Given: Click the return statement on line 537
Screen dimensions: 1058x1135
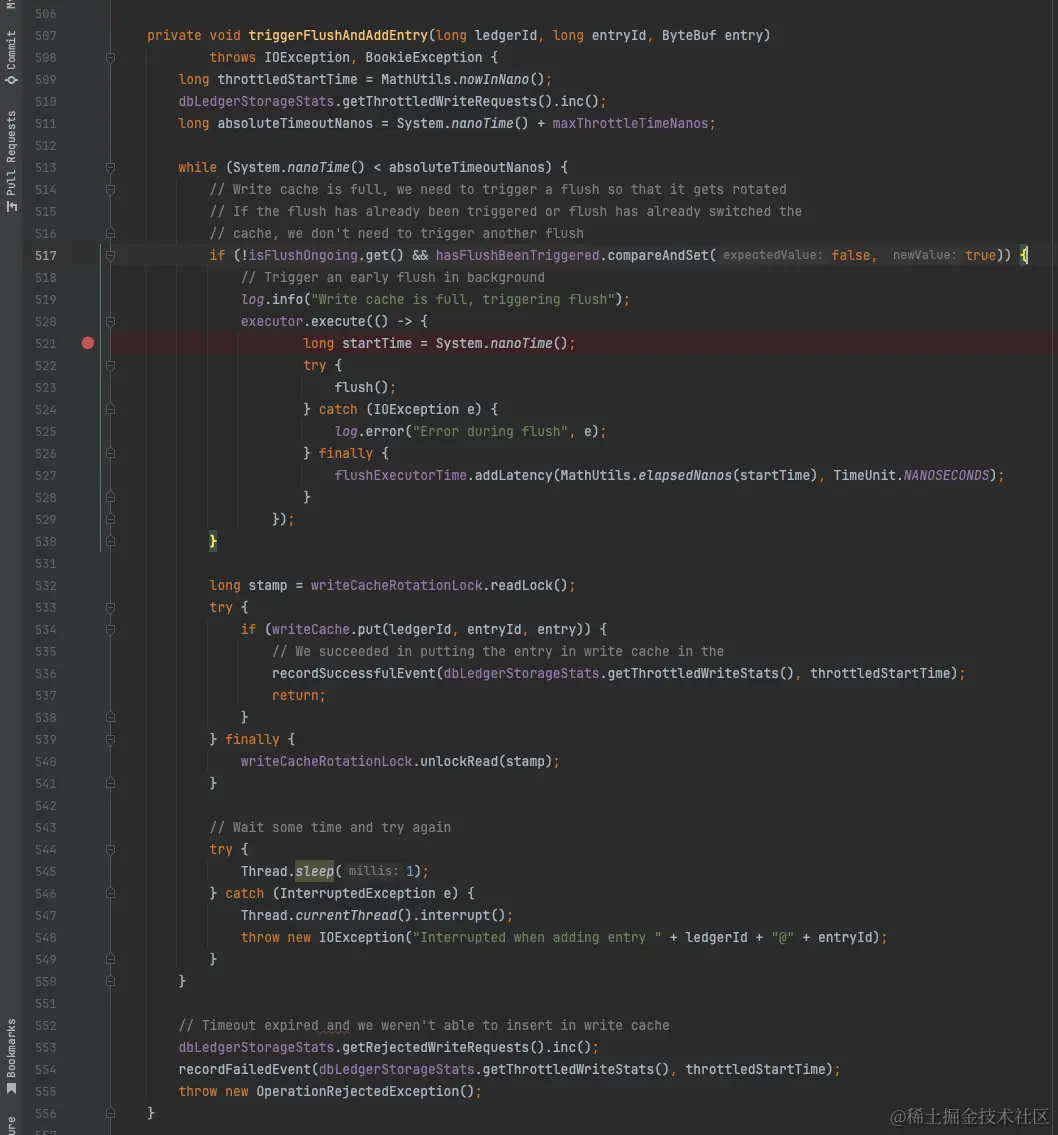Looking at the screenshot, I should [298, 696].
